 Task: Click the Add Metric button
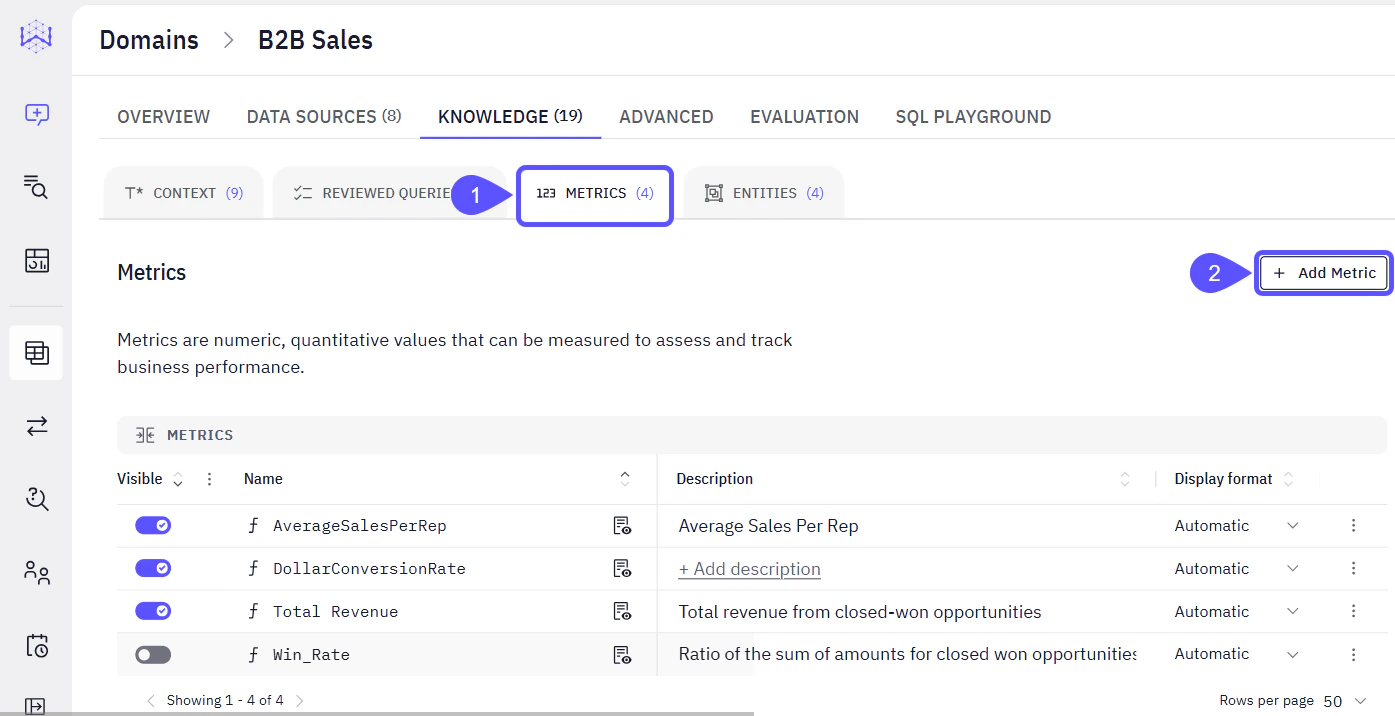[1323, 272]
